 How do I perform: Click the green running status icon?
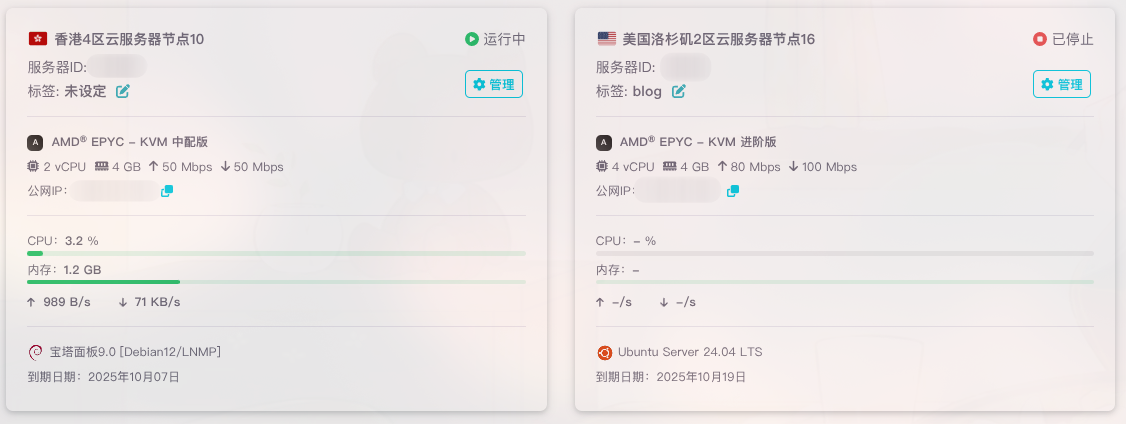click(471, 39)
